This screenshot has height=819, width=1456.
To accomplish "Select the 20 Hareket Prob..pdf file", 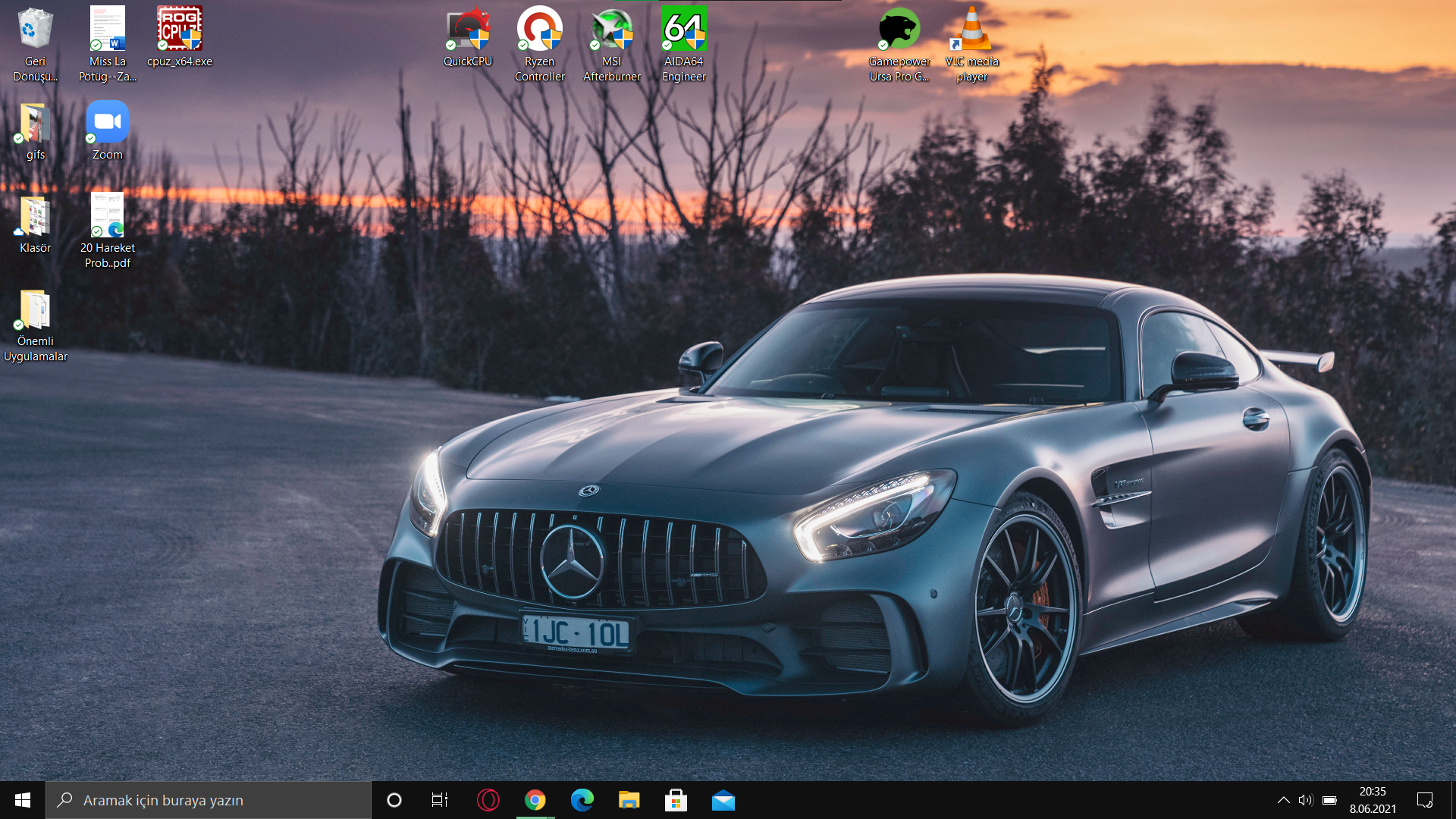I will pos(108,231).
